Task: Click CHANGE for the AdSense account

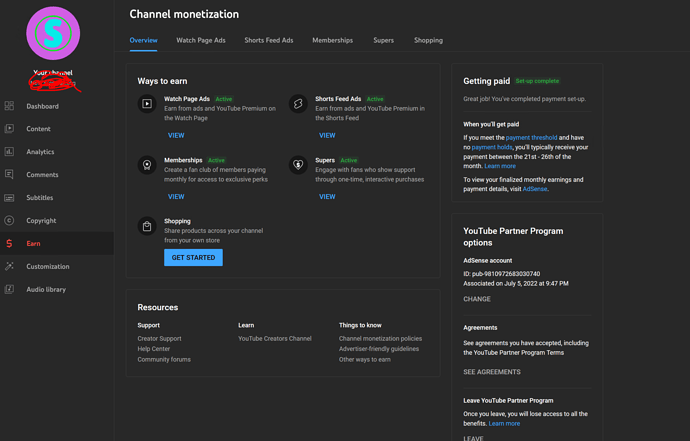Action: pos(477,299)
